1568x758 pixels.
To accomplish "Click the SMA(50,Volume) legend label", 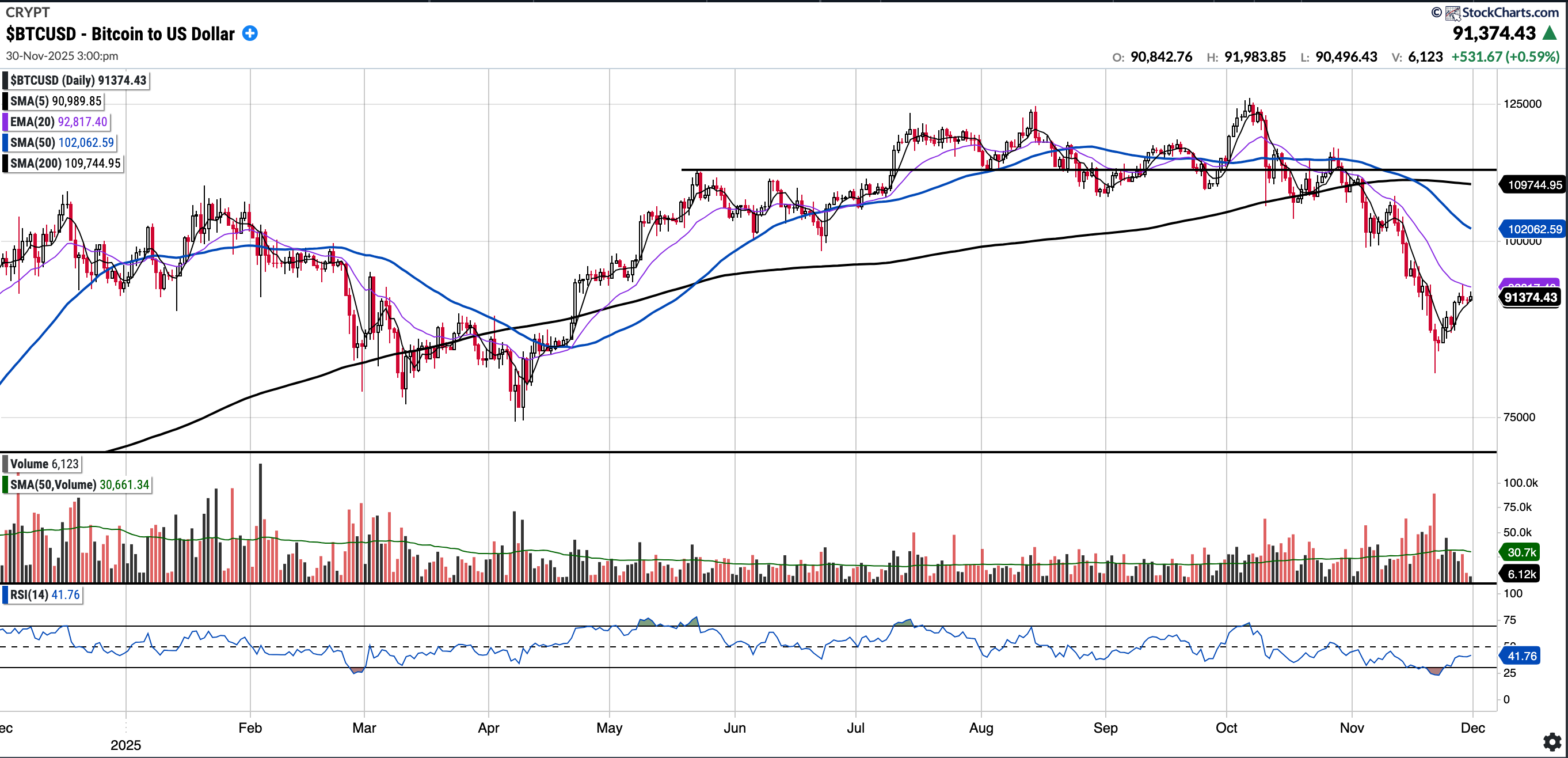I will [x=79, y=484].
